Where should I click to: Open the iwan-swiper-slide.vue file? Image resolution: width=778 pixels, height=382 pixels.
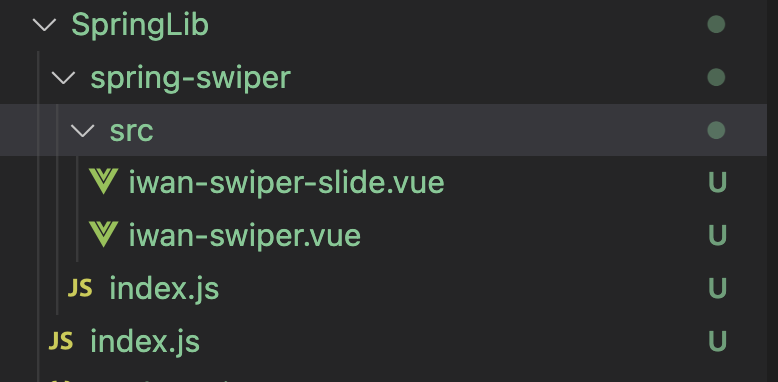[x=286, y=182]
